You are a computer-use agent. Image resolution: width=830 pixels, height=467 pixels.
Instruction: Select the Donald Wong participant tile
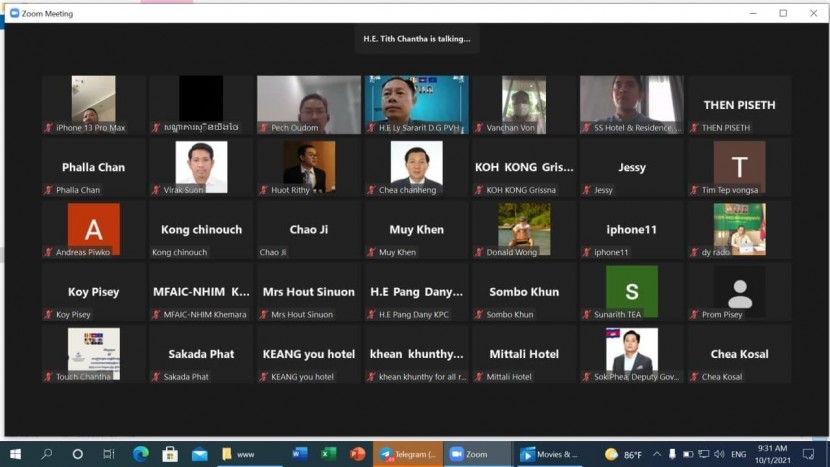click(524, 229)
